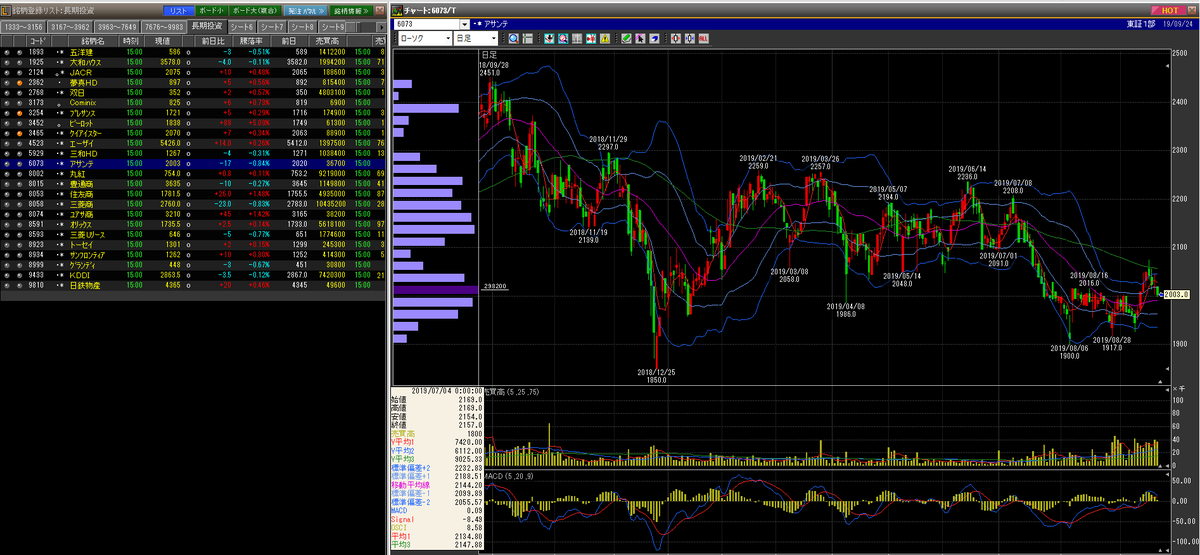Open the 日足 timeframe dropdown
1200x555 pixels.
(493, 38)
